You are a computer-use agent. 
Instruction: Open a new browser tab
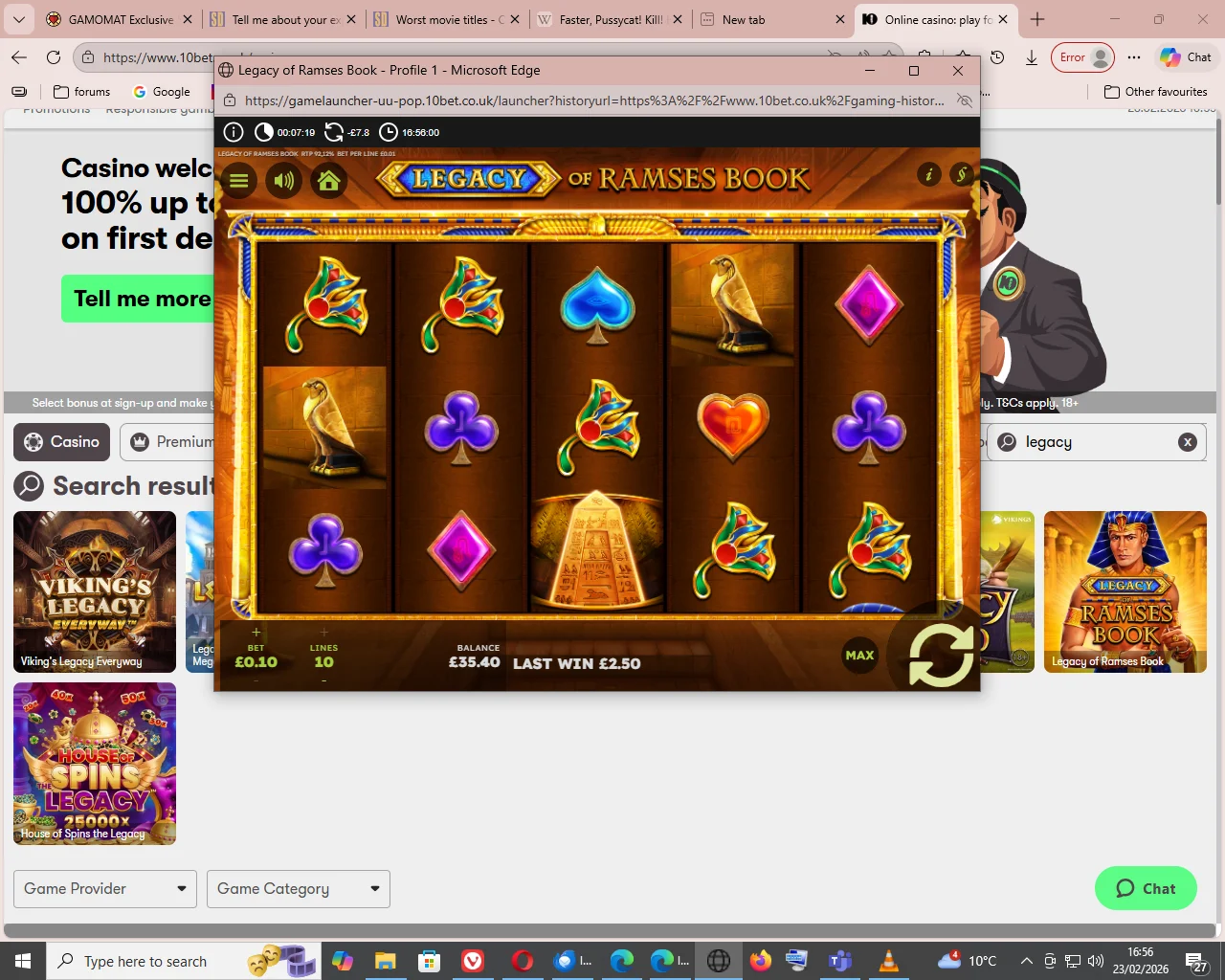(x=1037, y=19)
